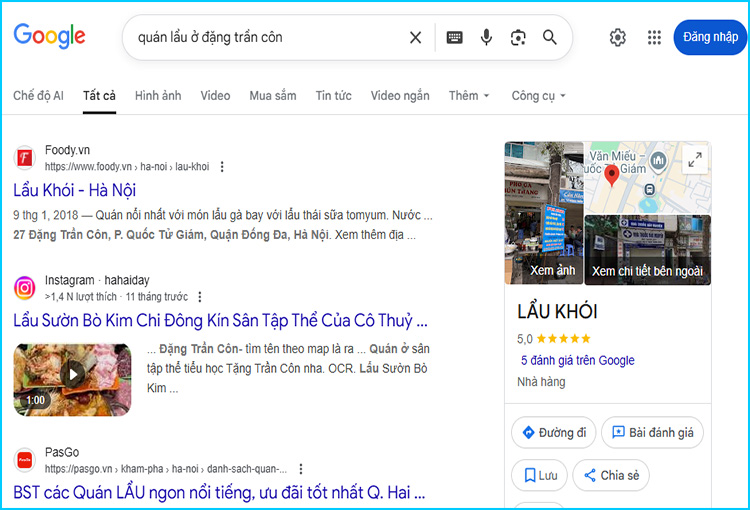Switch to Chế độ AI tab
This screenshot has width=750, height=510.
click(x=38, y=96)
